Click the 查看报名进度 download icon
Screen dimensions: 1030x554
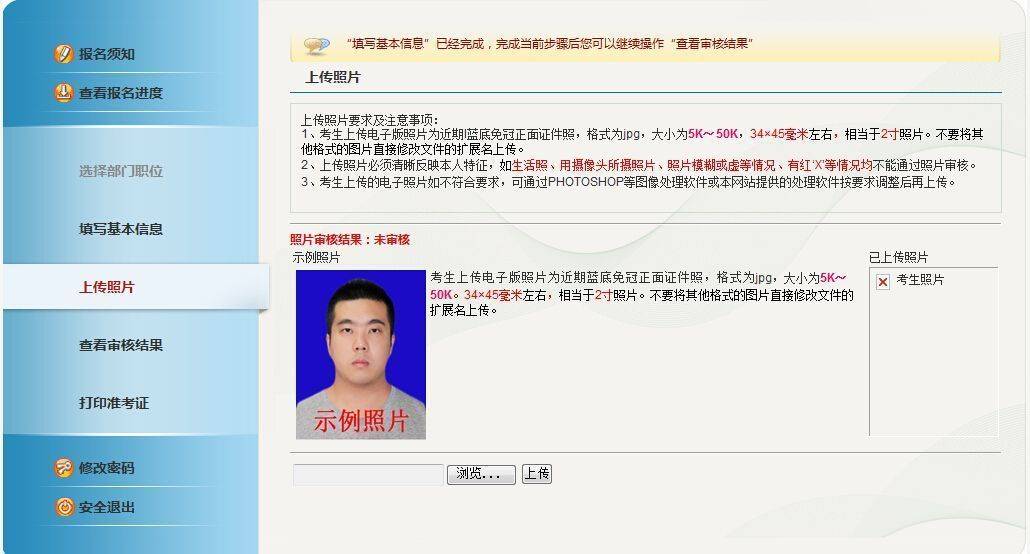[64, 93]
